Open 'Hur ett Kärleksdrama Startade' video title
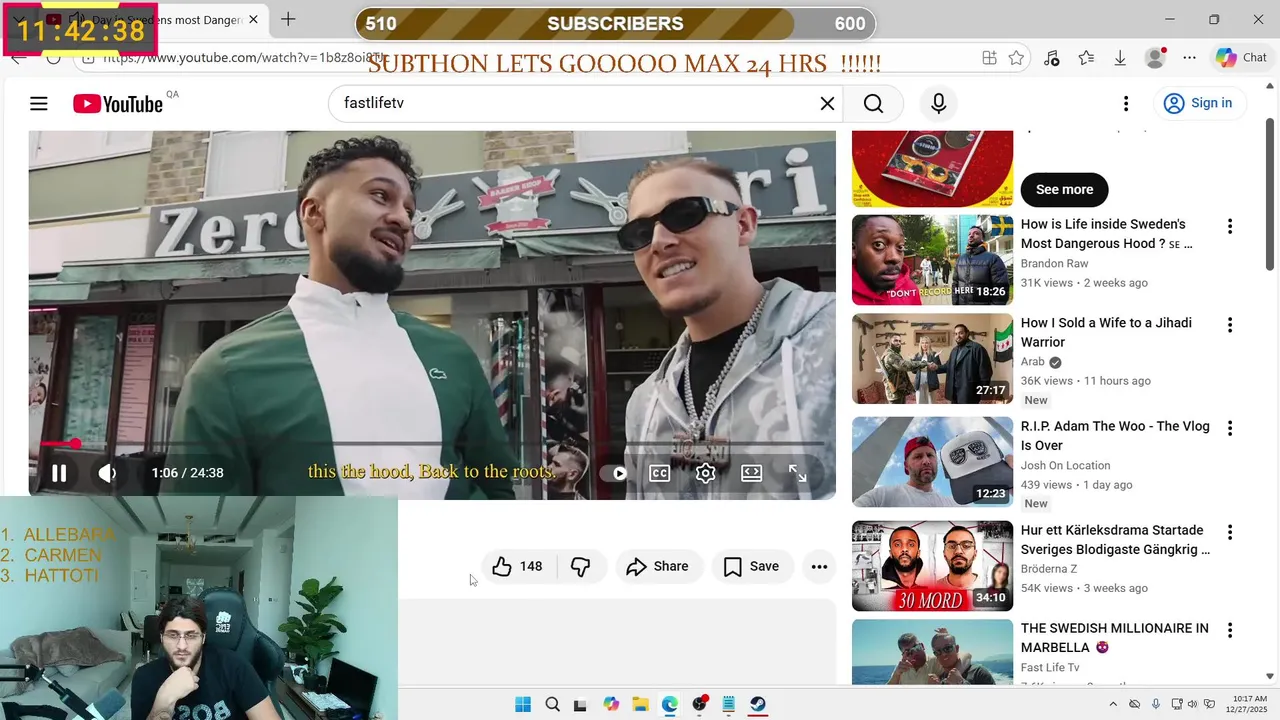This screenshot has height=720, width=1280. click(1115, 540)
